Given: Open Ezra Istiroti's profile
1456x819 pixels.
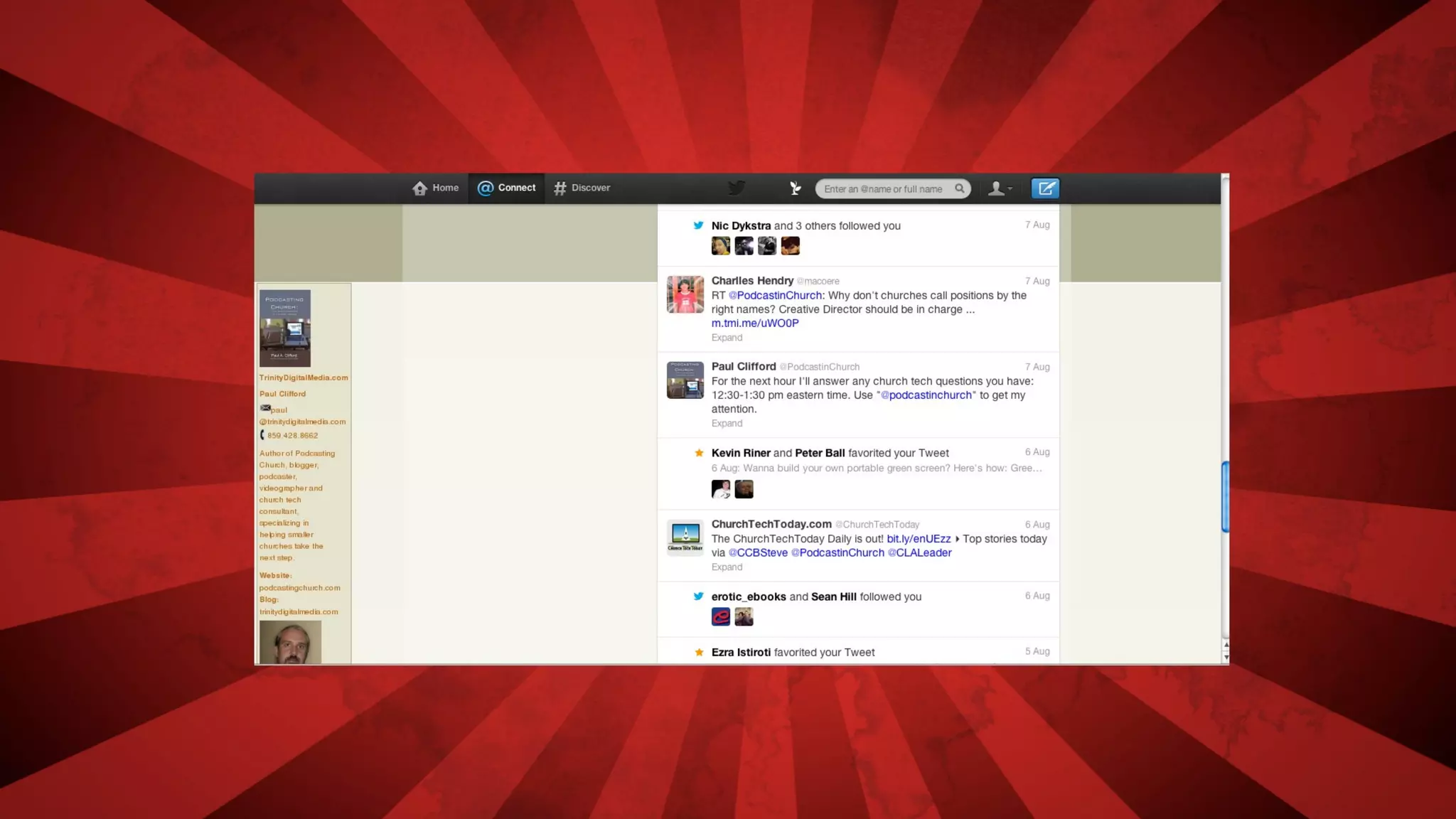Looking at the screenshot, I should (741, 653).
